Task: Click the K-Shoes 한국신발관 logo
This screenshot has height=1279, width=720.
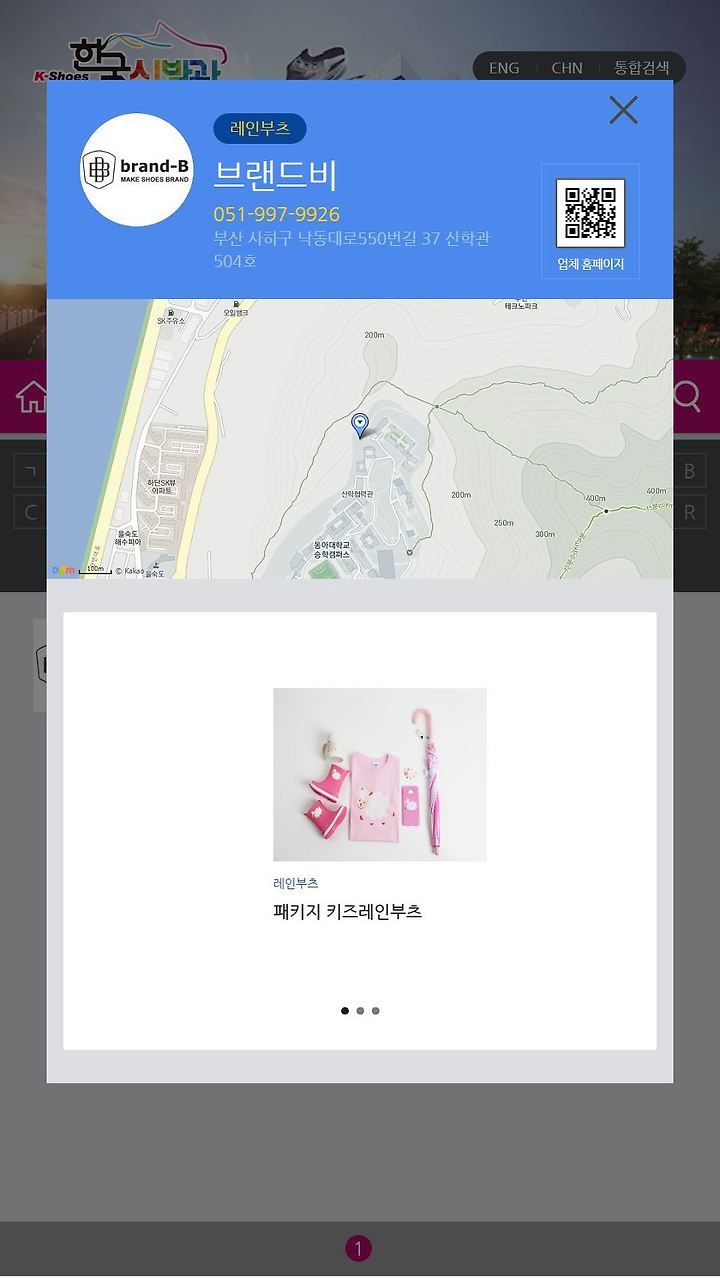Action: (130, 58)
